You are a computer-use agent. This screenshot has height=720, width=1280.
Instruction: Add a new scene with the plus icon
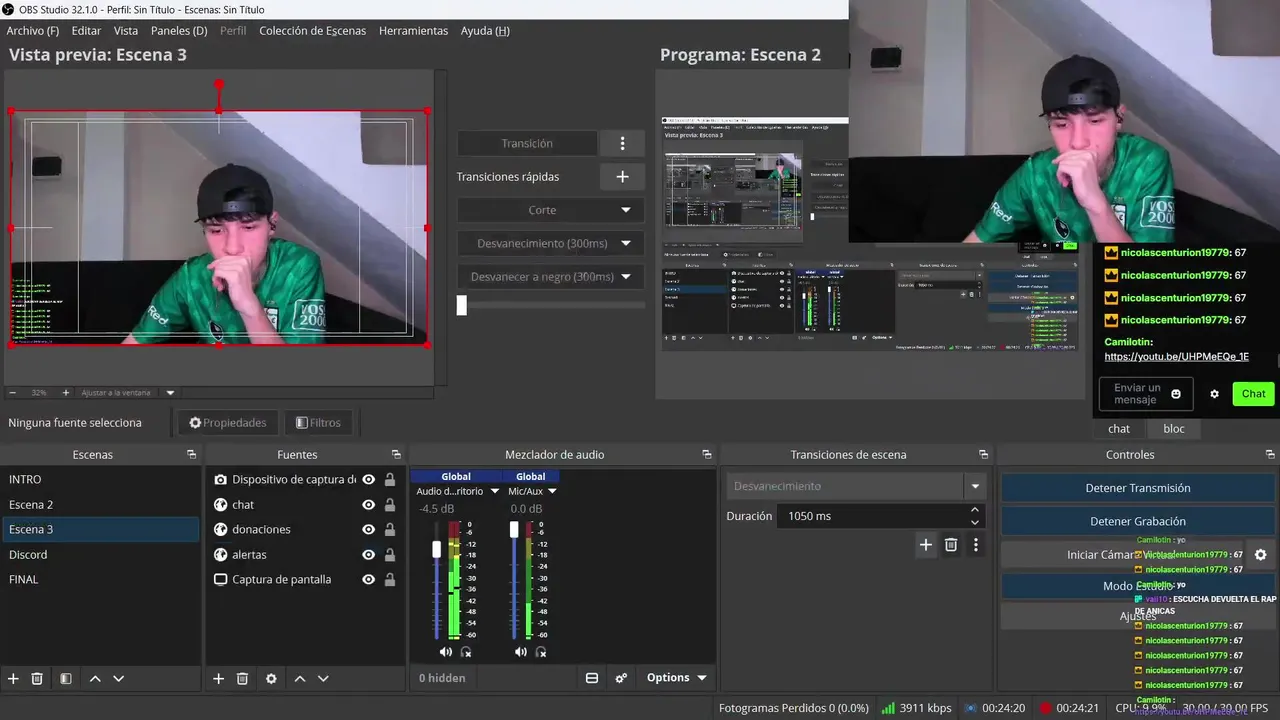(13, 678)
